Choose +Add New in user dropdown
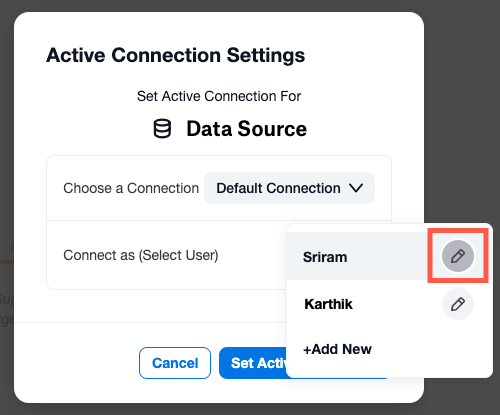The image size is (500, 415). pos(337,349)
